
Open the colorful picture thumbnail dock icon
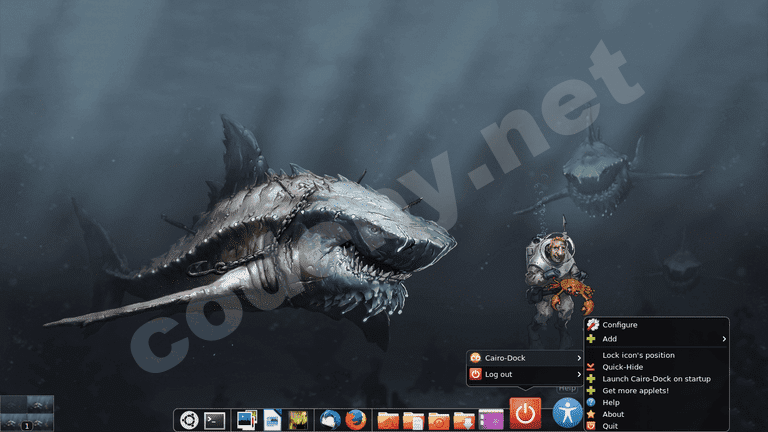[298, 421]
